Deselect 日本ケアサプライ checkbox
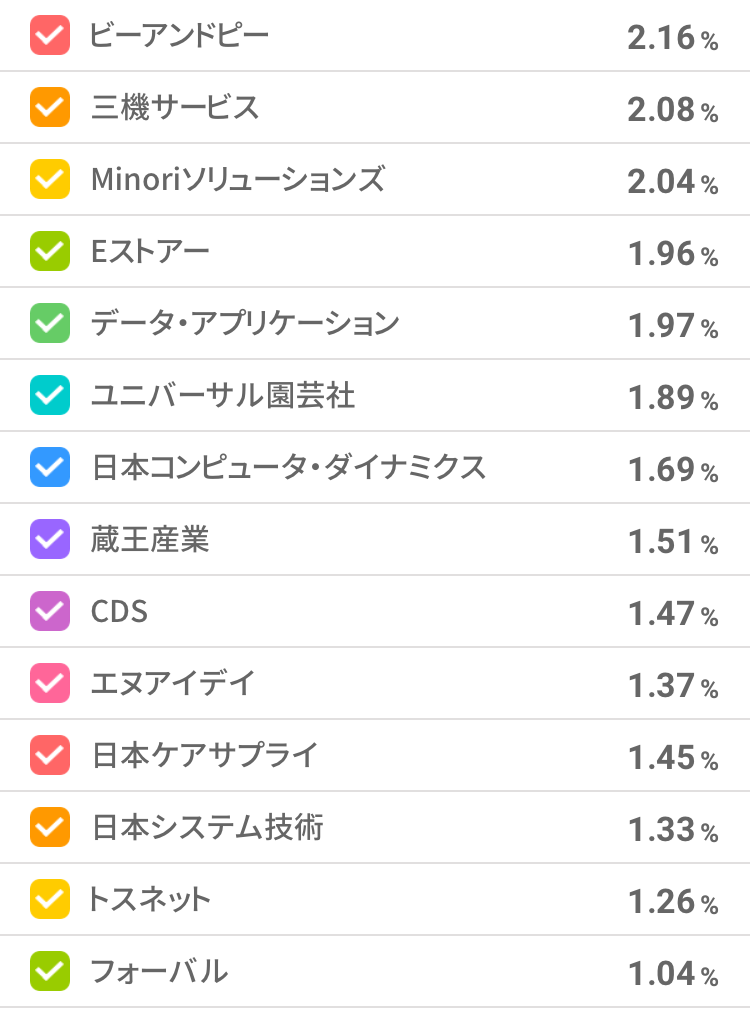 tap(50, 756)
